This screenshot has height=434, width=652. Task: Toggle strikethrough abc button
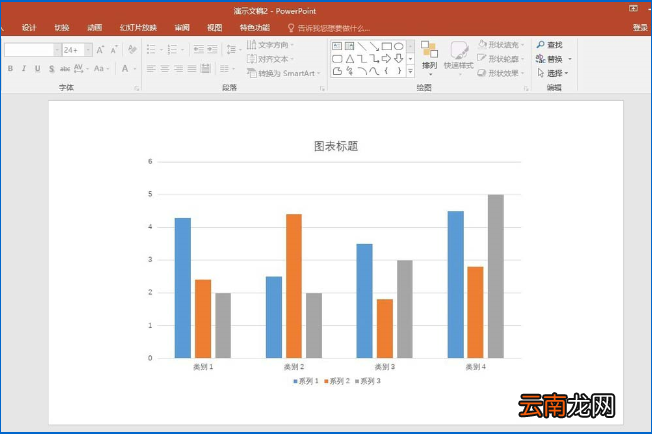point(65,69)
